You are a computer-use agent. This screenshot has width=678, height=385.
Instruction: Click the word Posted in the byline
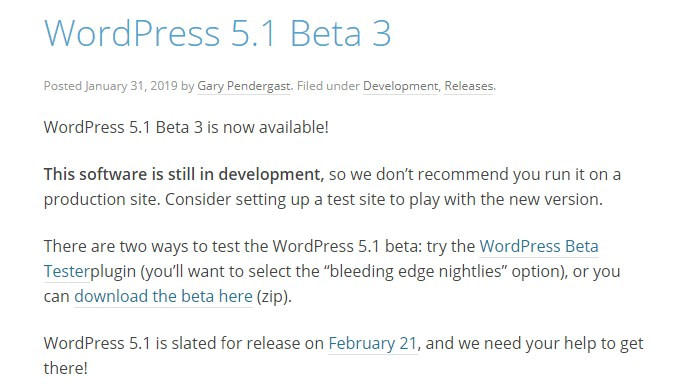coord(63,86)
